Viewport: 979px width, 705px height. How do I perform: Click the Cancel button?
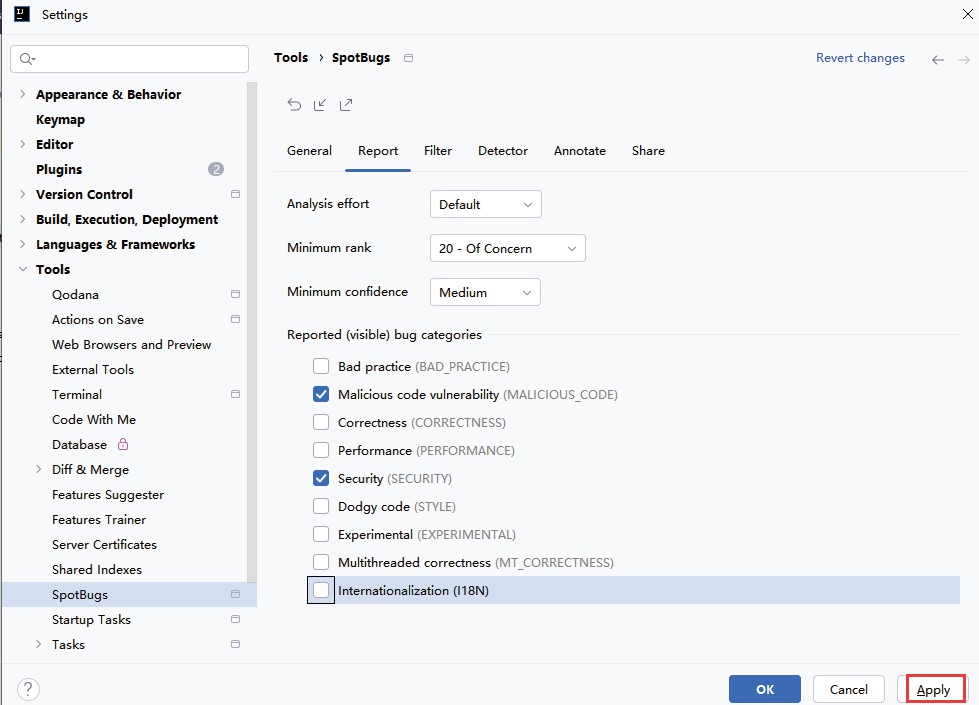click(849, 689)
